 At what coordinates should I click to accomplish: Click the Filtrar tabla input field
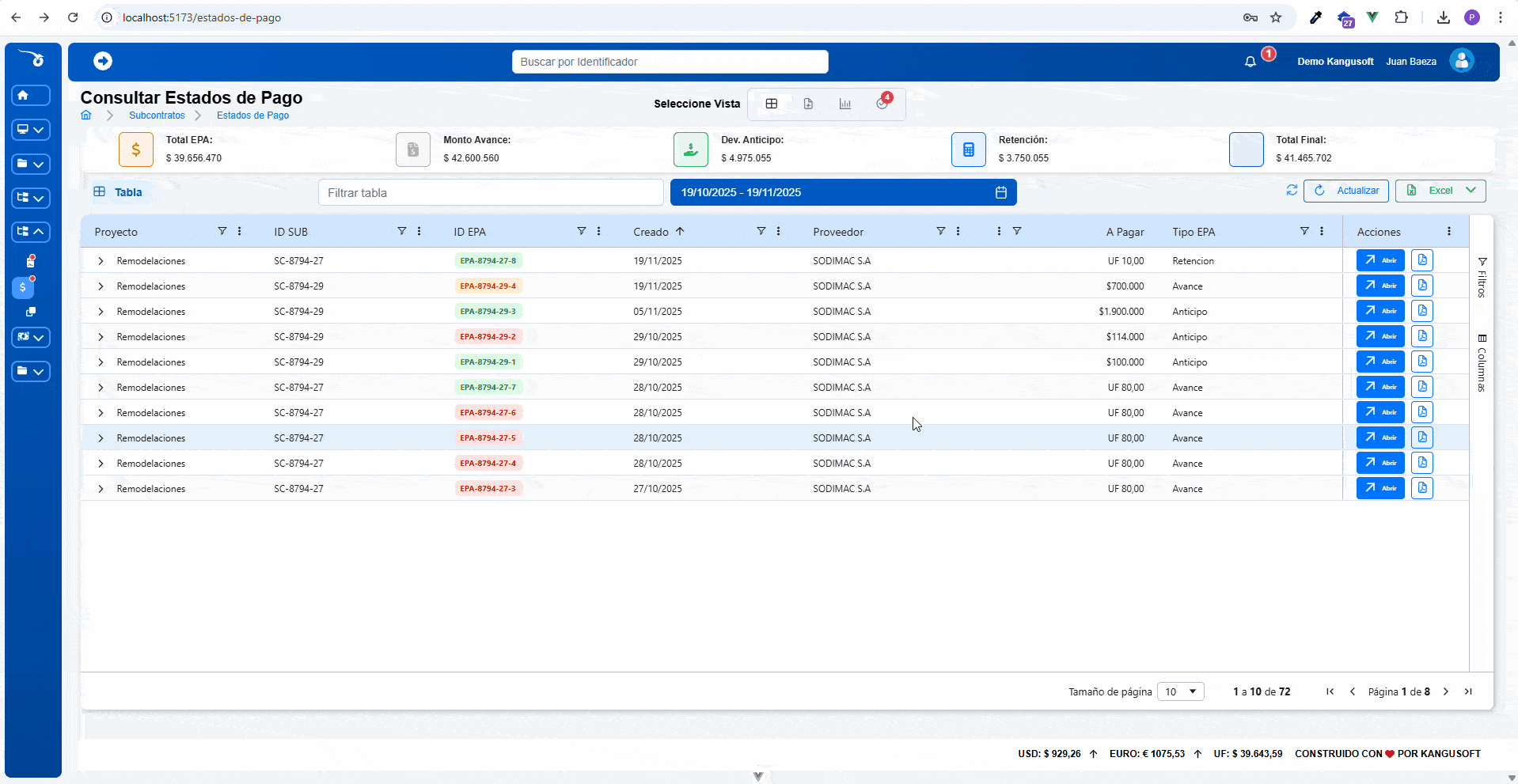click(491, 192)
